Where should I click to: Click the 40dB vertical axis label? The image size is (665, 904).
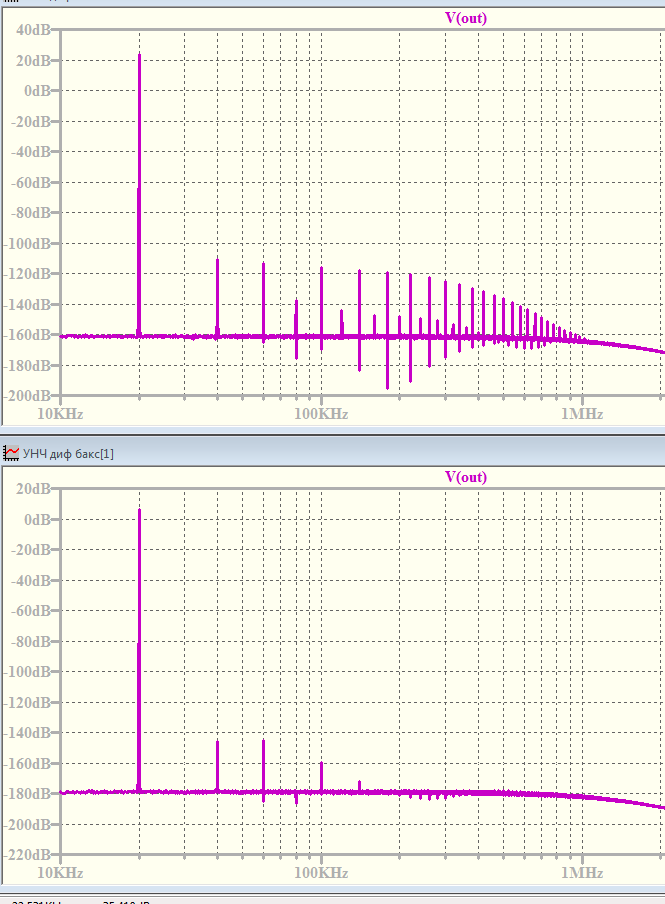[33, 29]
